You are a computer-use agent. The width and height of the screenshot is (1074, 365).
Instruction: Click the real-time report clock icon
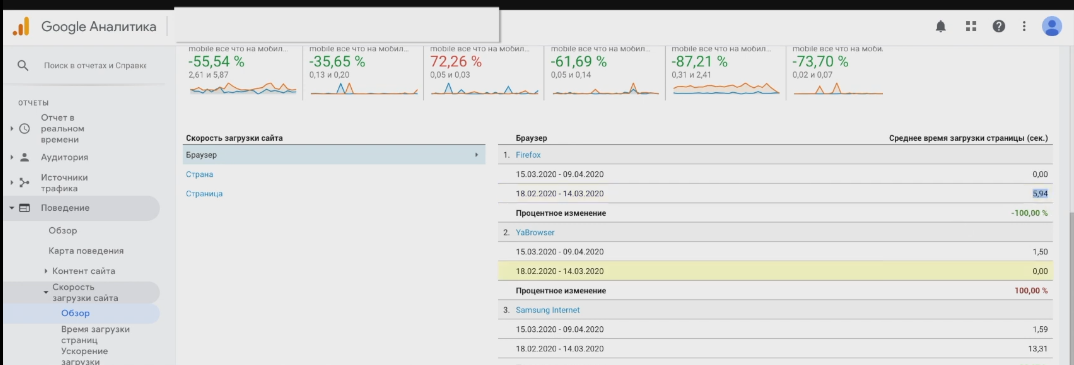click(x=25, y=129)
